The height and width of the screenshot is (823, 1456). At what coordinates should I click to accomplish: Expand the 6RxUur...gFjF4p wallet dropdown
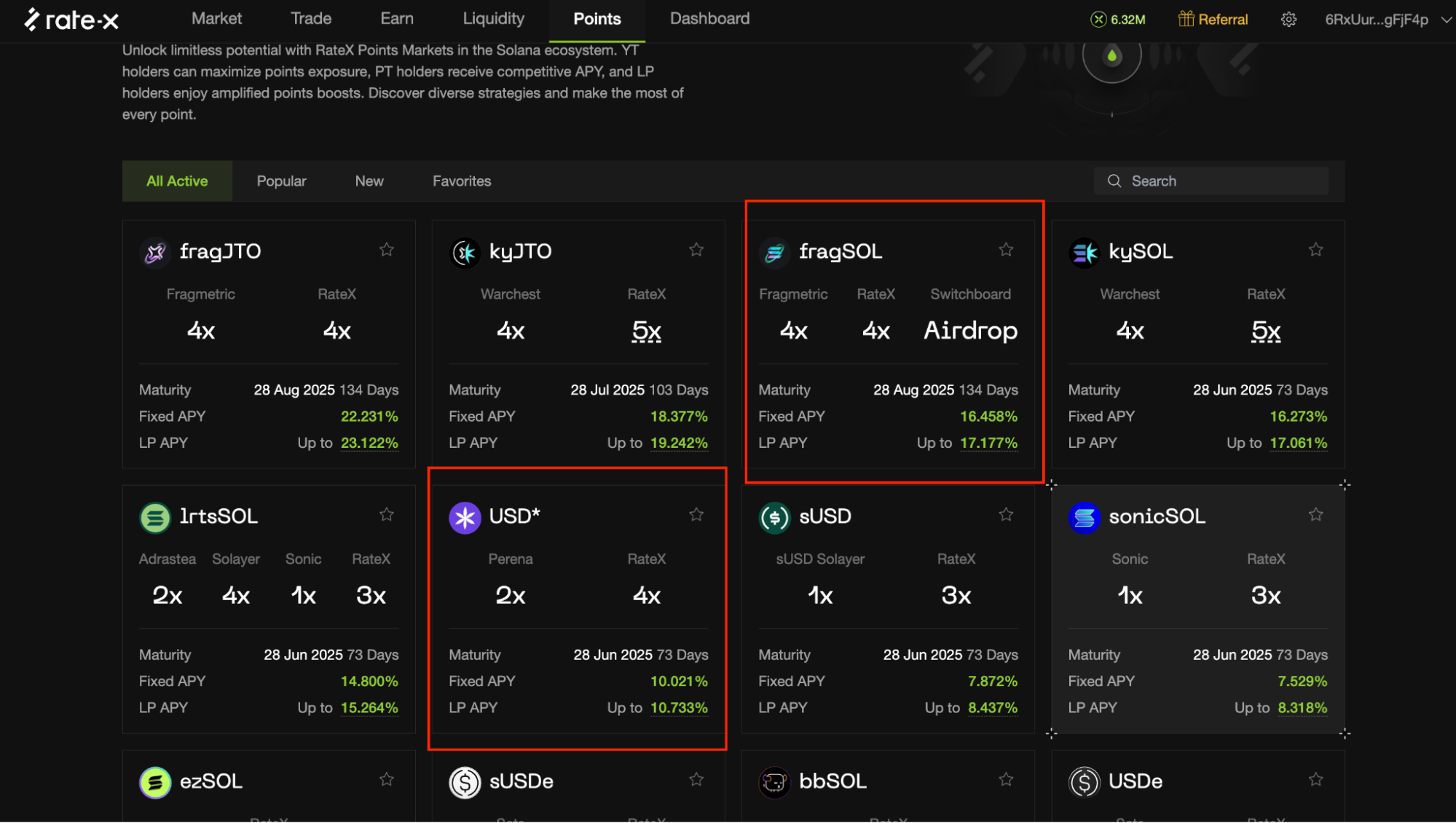click(x=1384, y=20)
